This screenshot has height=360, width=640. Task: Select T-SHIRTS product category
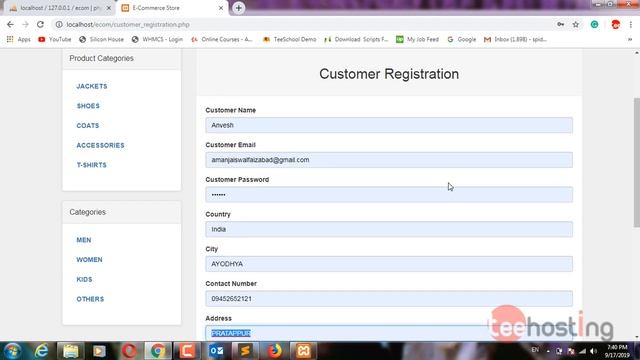point(91,165)
